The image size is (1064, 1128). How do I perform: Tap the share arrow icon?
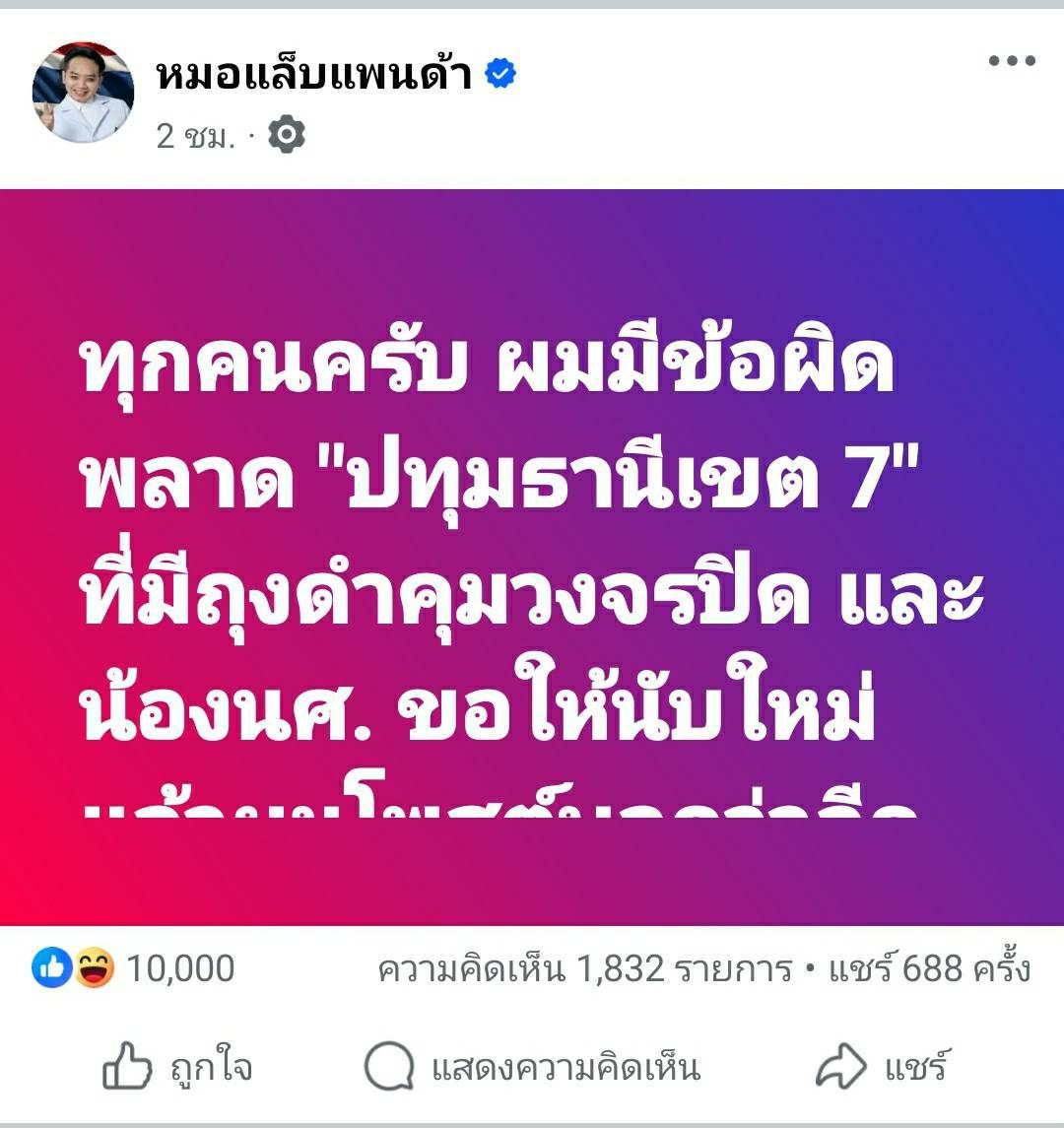click(841, 1065)
